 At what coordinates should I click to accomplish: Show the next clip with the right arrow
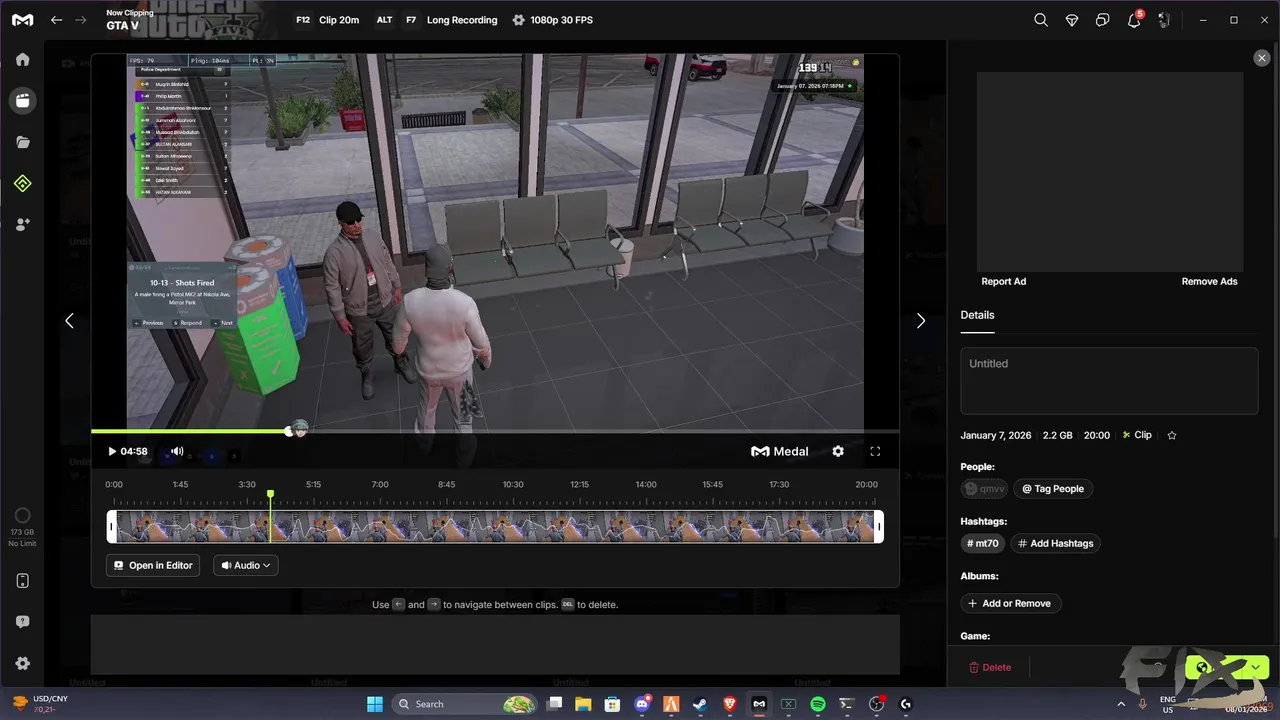pos(921,321)
